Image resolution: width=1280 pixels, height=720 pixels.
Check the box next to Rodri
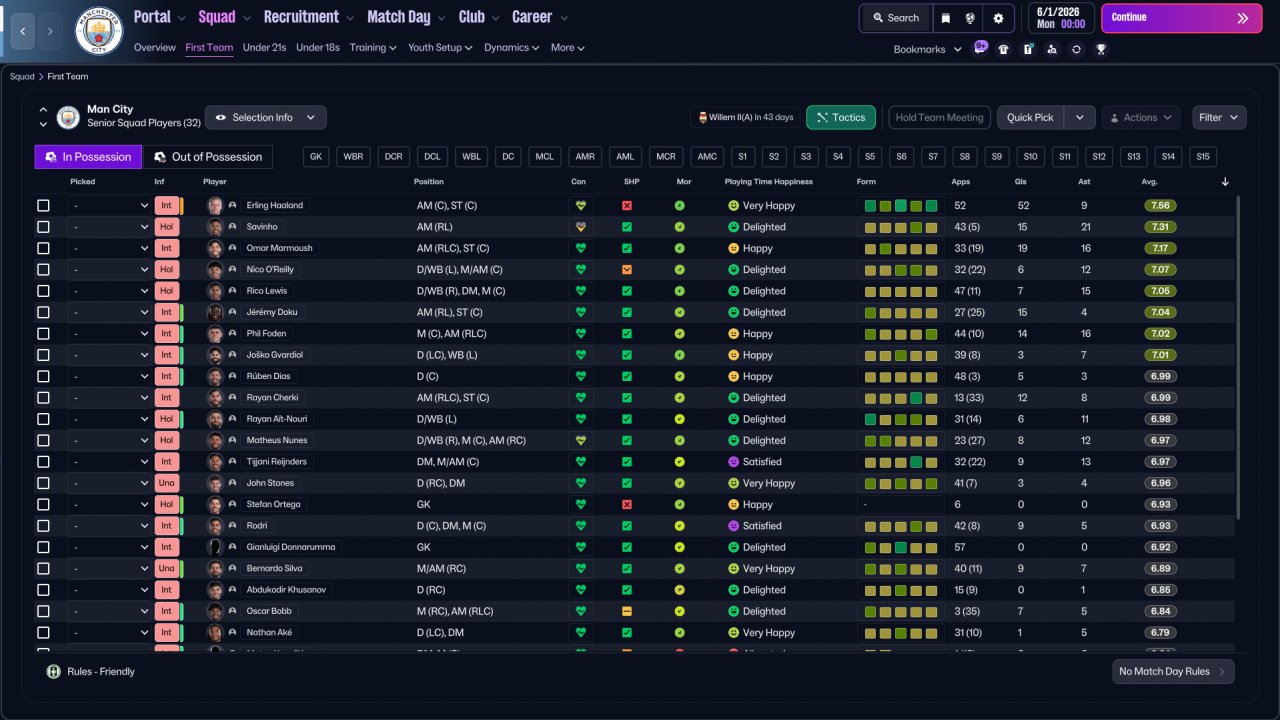coord(43,526)
